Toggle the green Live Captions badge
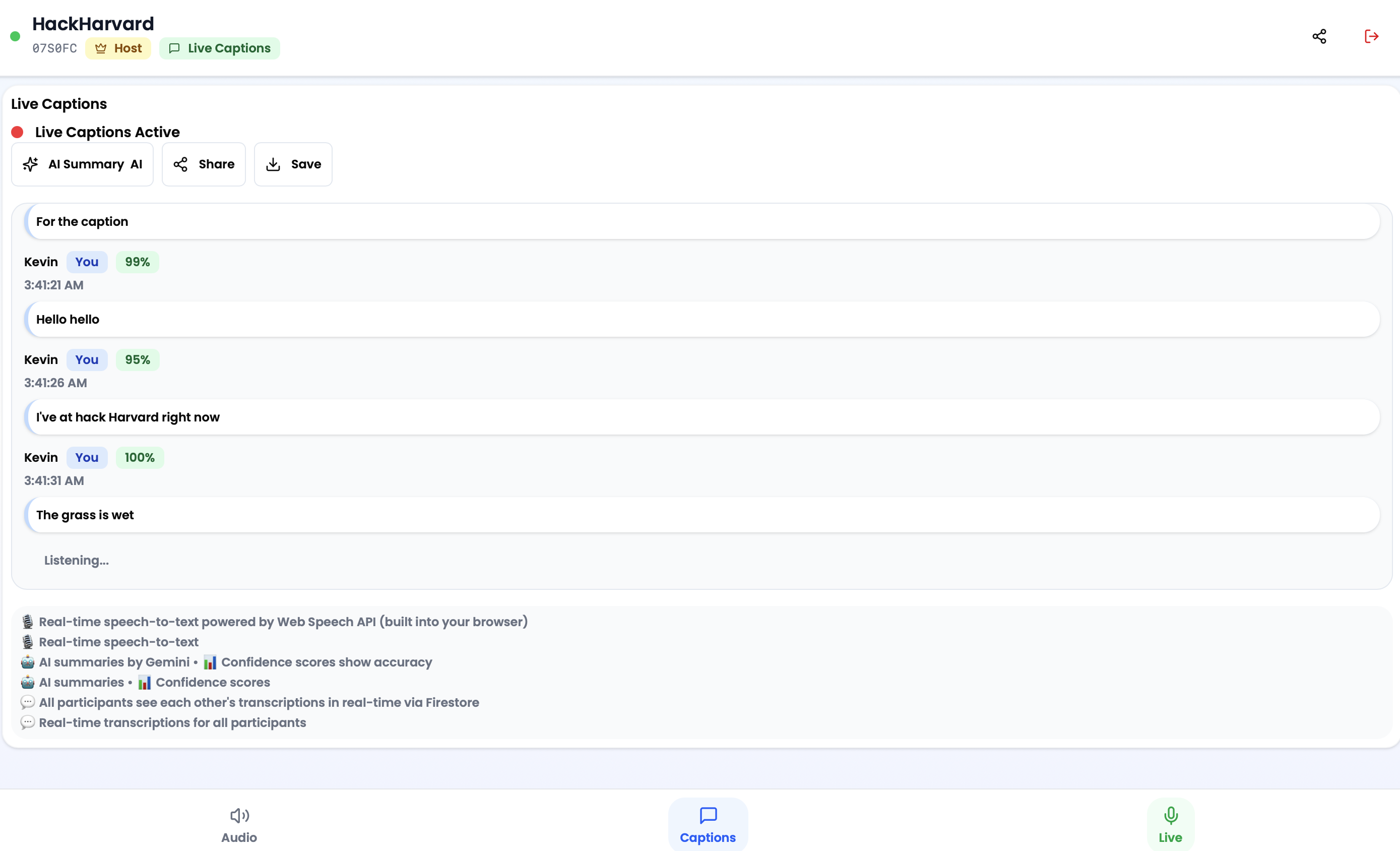Screen dimensions: 1400x851 click(x=219, y=48)
